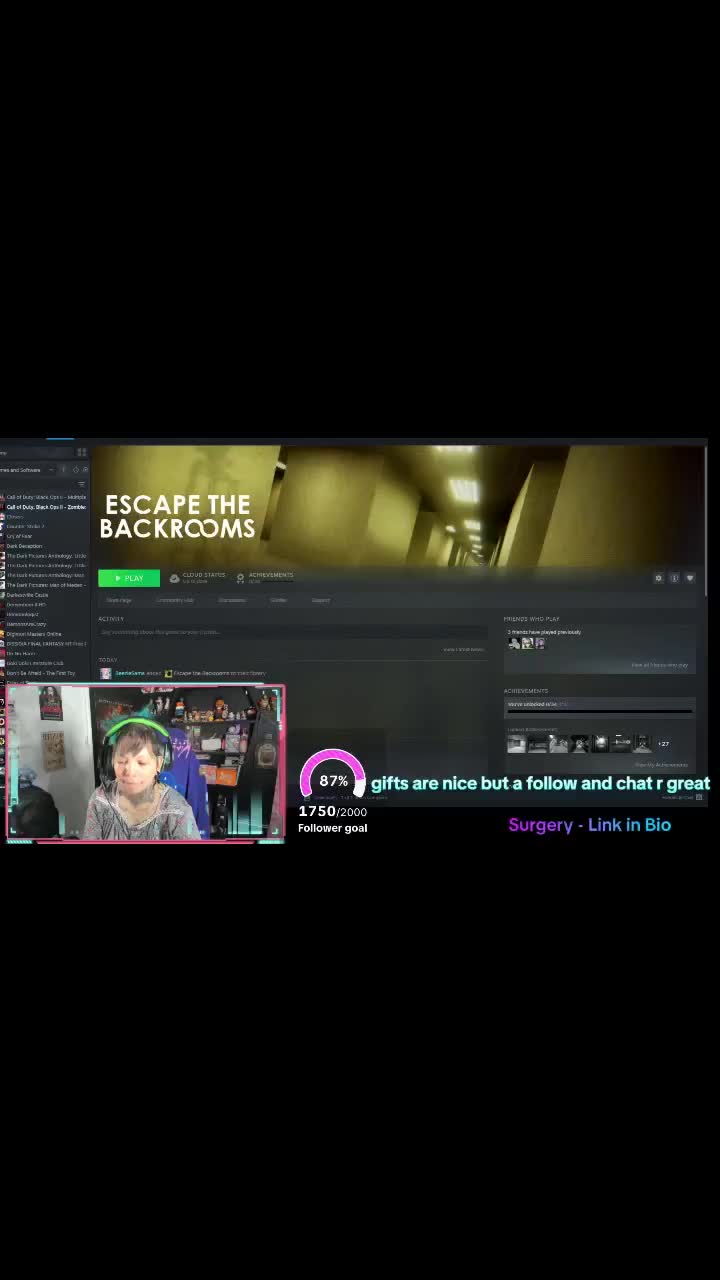Open first latest achievement thumbnail
720x1280 pixels.
516,743
